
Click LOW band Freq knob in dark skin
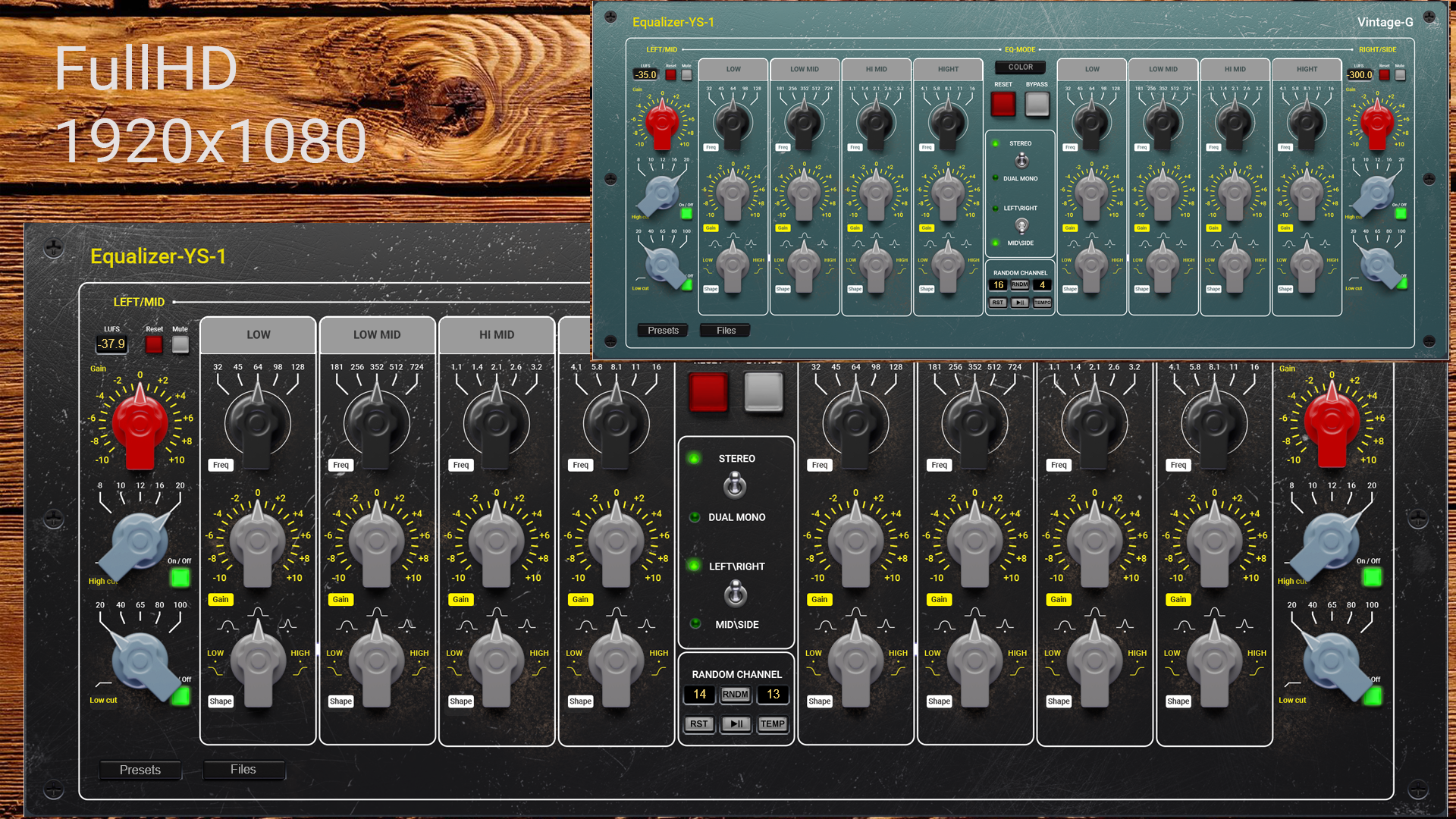[258, 423]
